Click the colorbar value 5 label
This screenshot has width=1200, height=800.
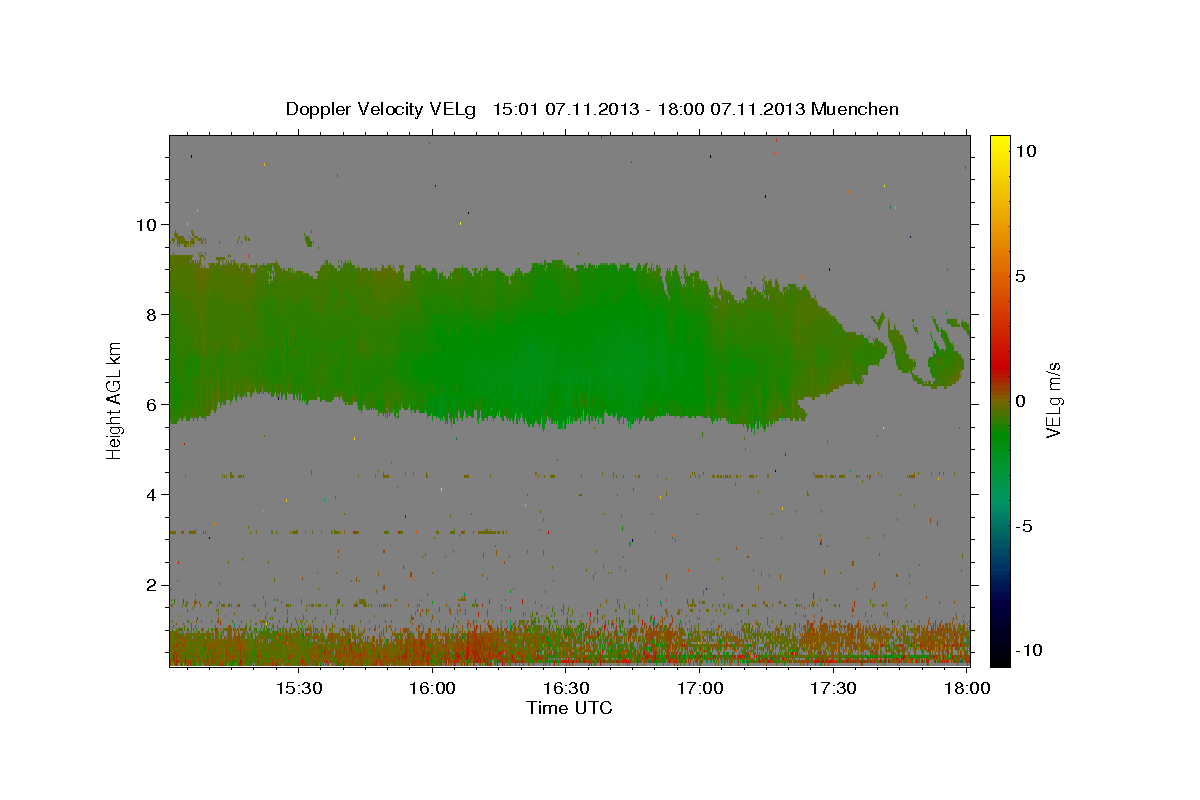[x=1021, y=276]
